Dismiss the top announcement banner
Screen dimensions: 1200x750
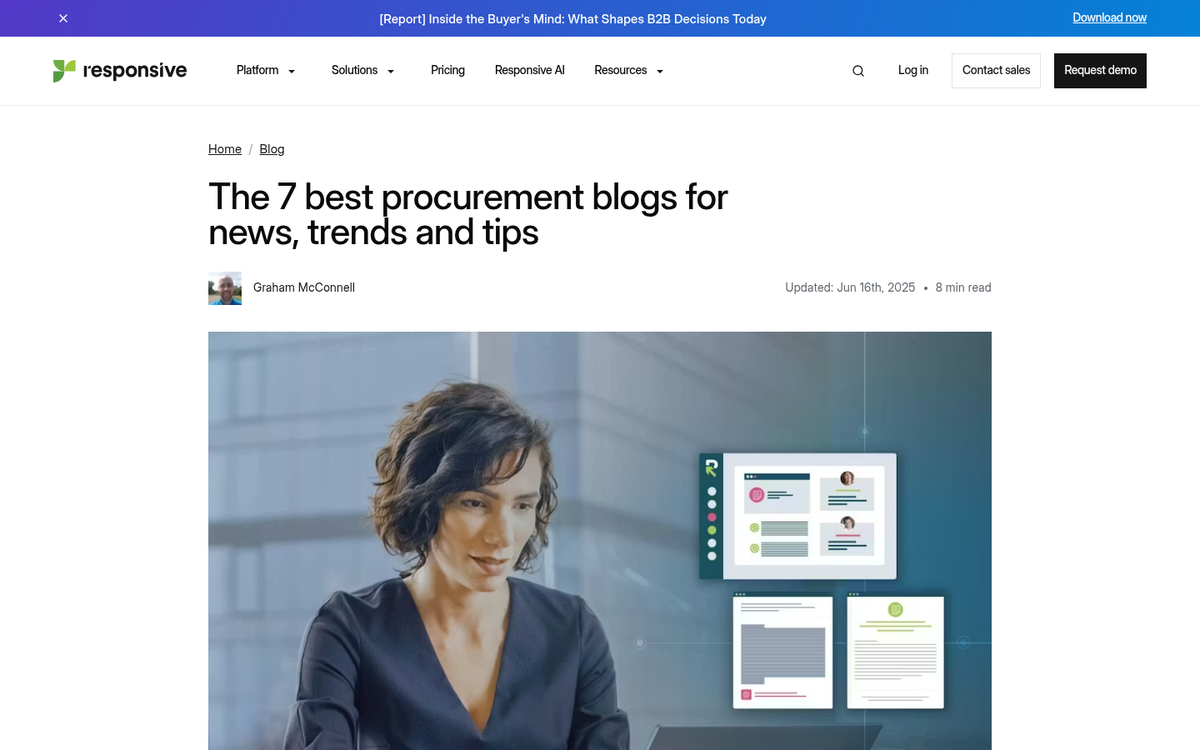[x=63, y=18]
